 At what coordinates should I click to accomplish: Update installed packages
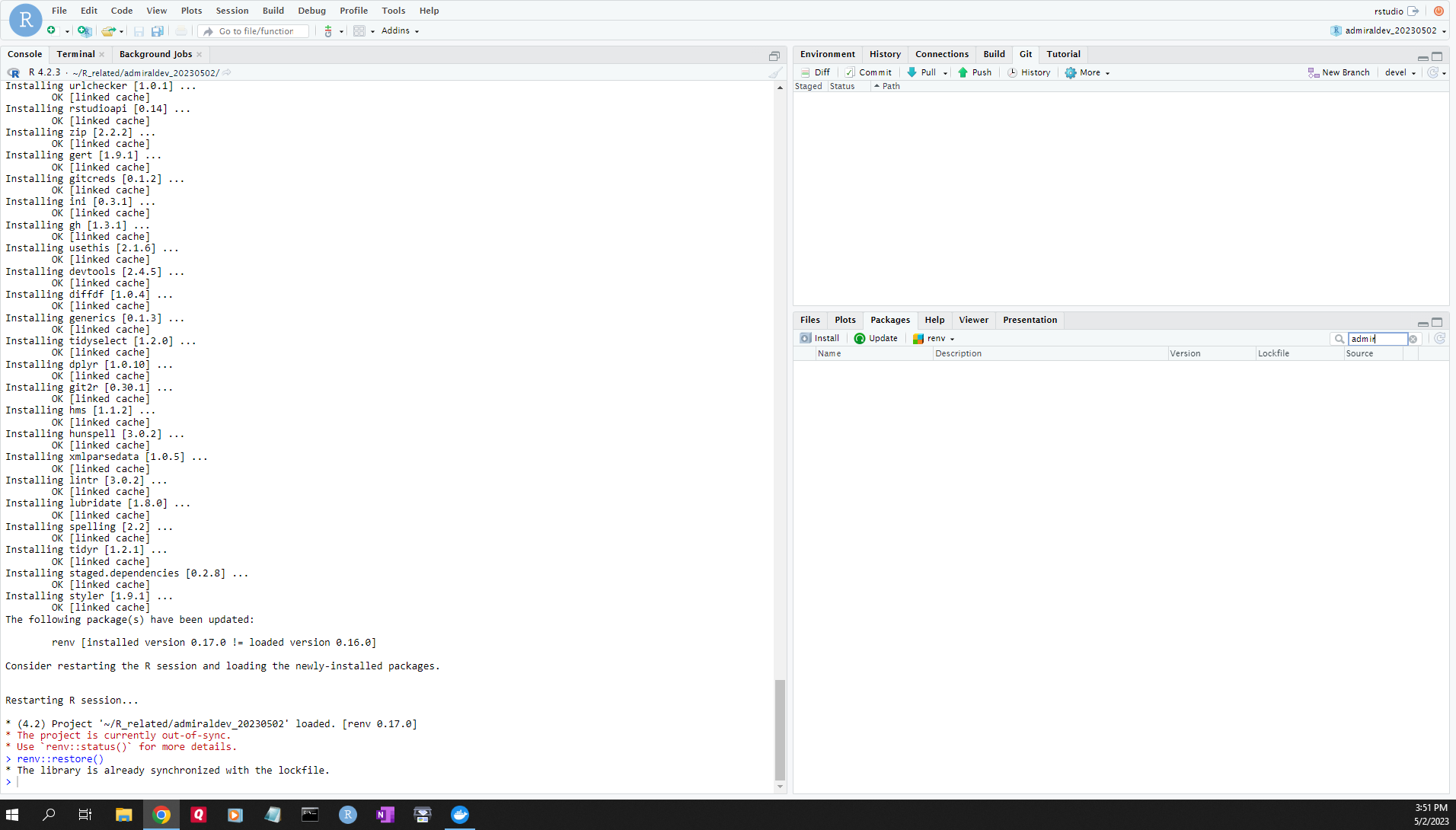pos(876,338)
